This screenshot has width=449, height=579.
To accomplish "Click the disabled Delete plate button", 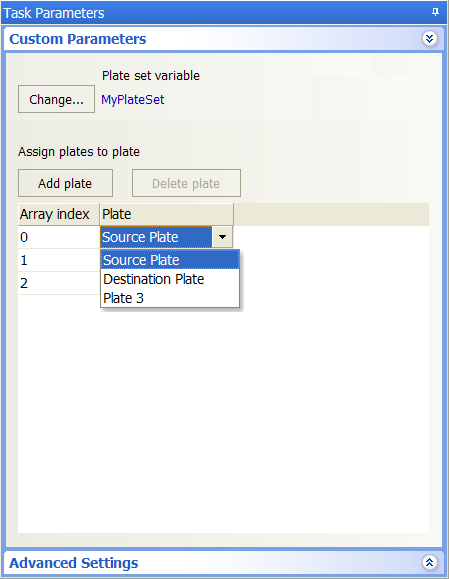I will click(x=186, y=183).
